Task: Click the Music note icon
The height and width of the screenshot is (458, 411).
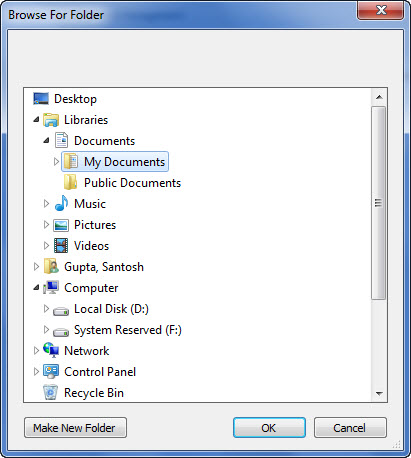Action: coord(61,203)
